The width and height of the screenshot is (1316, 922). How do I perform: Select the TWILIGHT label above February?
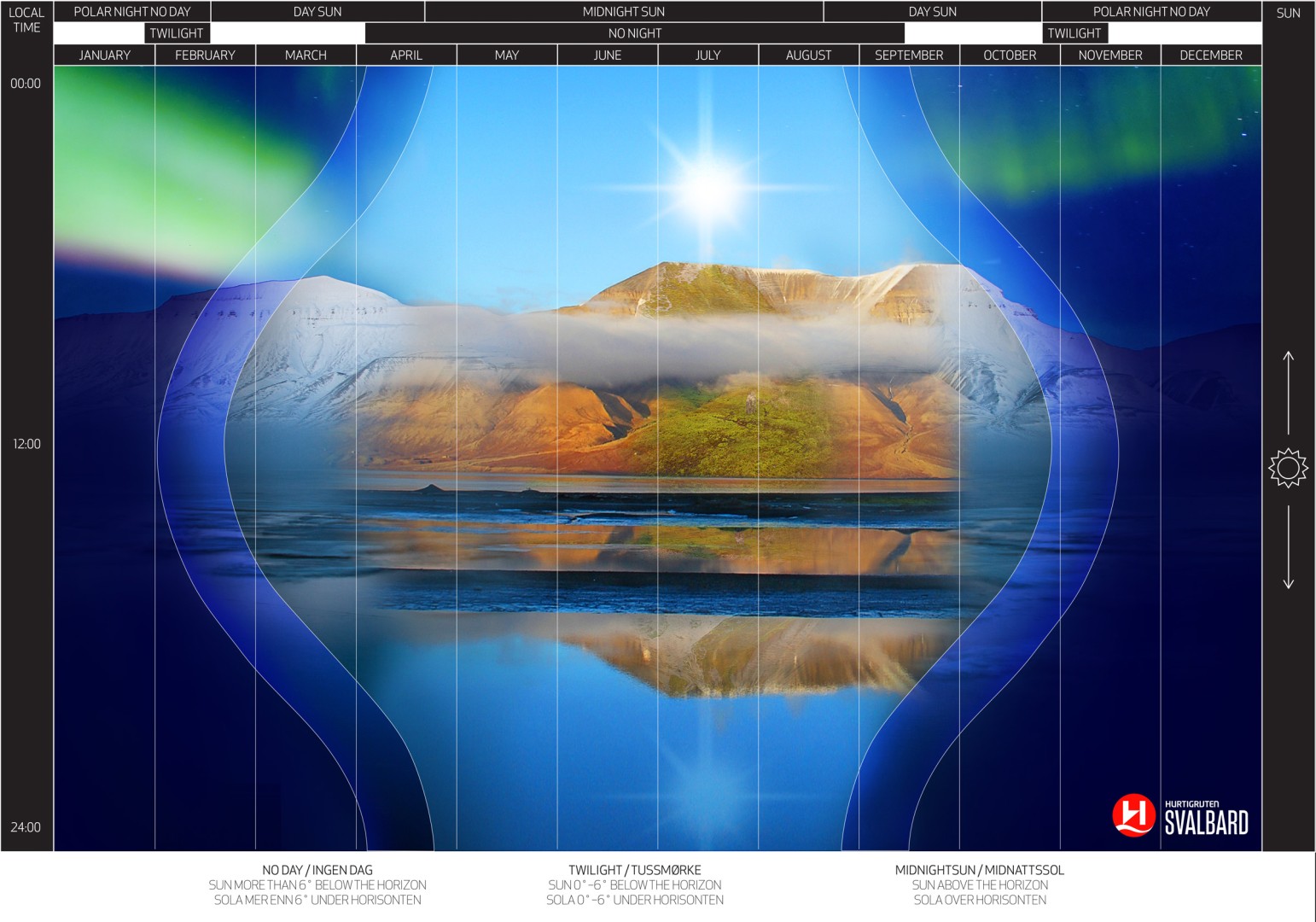click(177, 33)
